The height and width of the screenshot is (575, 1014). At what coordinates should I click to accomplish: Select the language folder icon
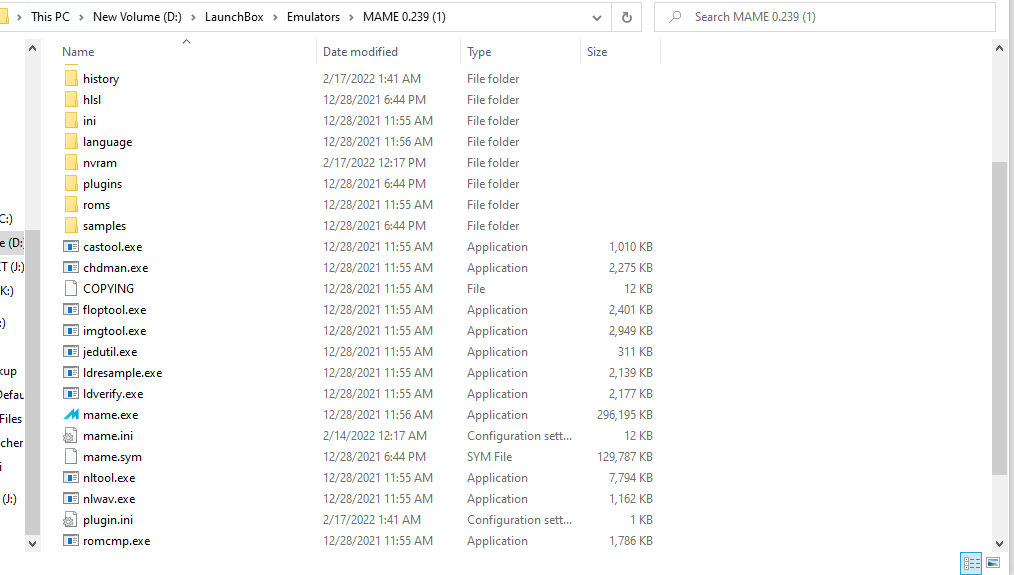[71, 142]
